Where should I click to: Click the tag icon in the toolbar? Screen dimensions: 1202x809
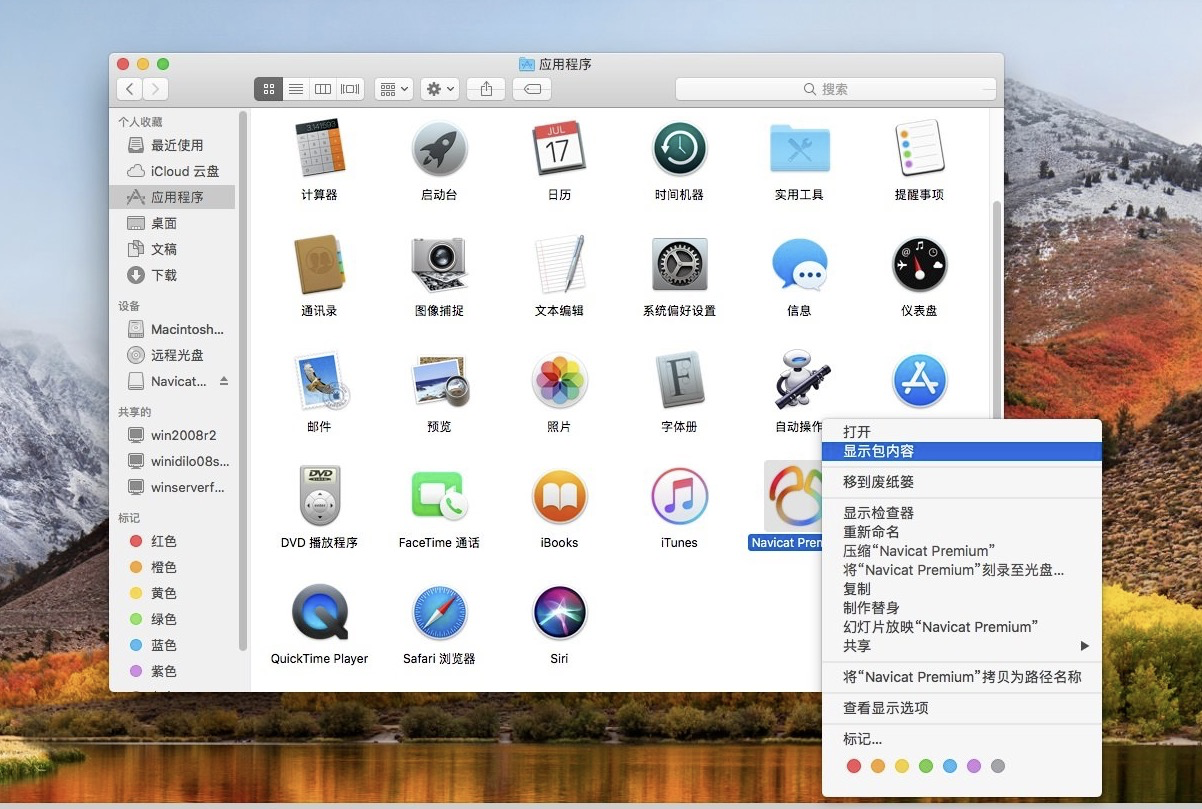pos(531,89)
